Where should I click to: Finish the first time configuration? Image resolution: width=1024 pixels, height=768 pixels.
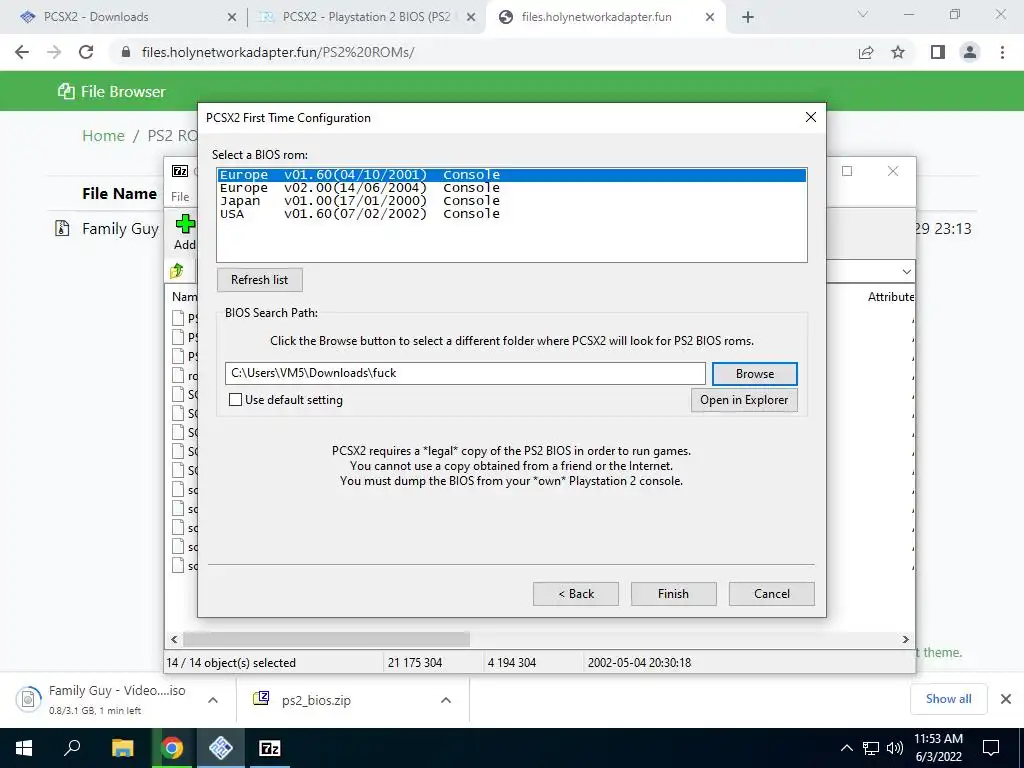pyautogui.click(x=673, y=594)
